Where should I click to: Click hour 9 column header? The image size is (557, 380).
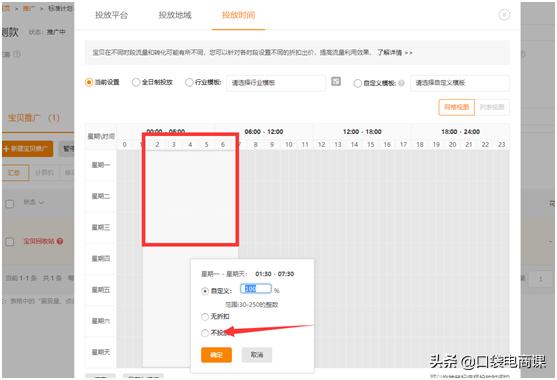pos(272,145)
